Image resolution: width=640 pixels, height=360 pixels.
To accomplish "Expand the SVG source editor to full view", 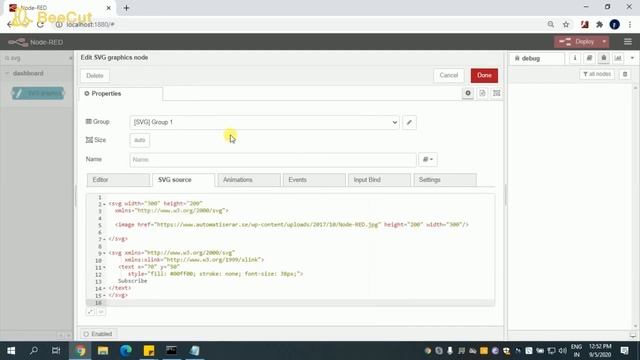I will pos(90,311).
